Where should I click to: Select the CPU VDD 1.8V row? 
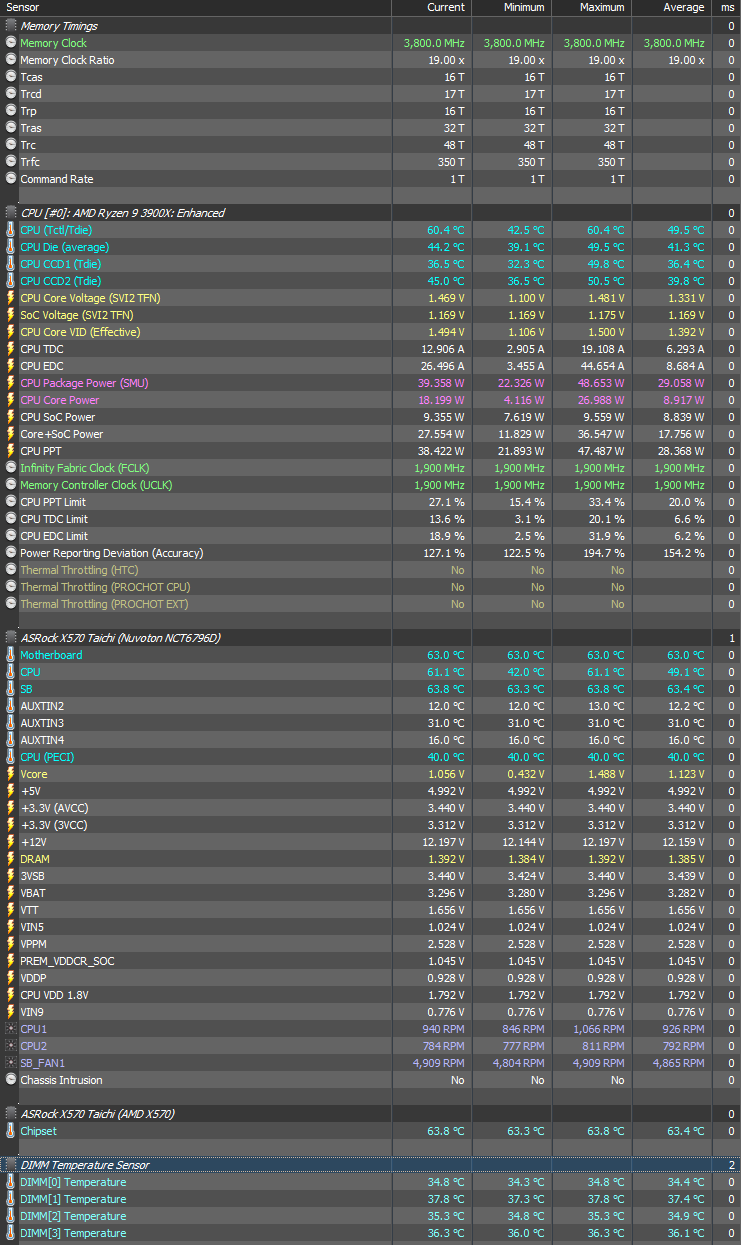(x=370, y=995)
